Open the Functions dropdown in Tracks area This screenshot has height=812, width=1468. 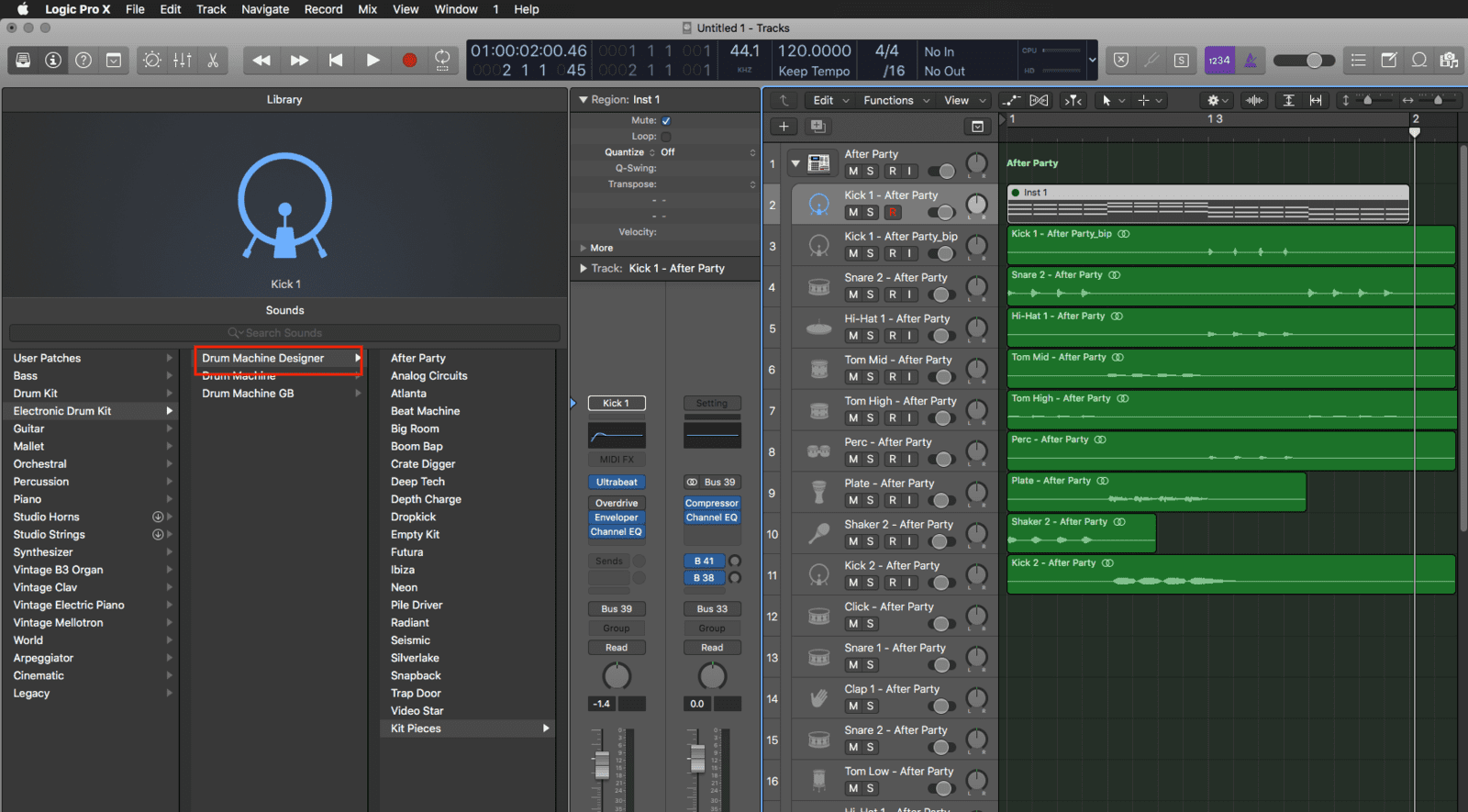pyautogui.click(x=895, y=100)
